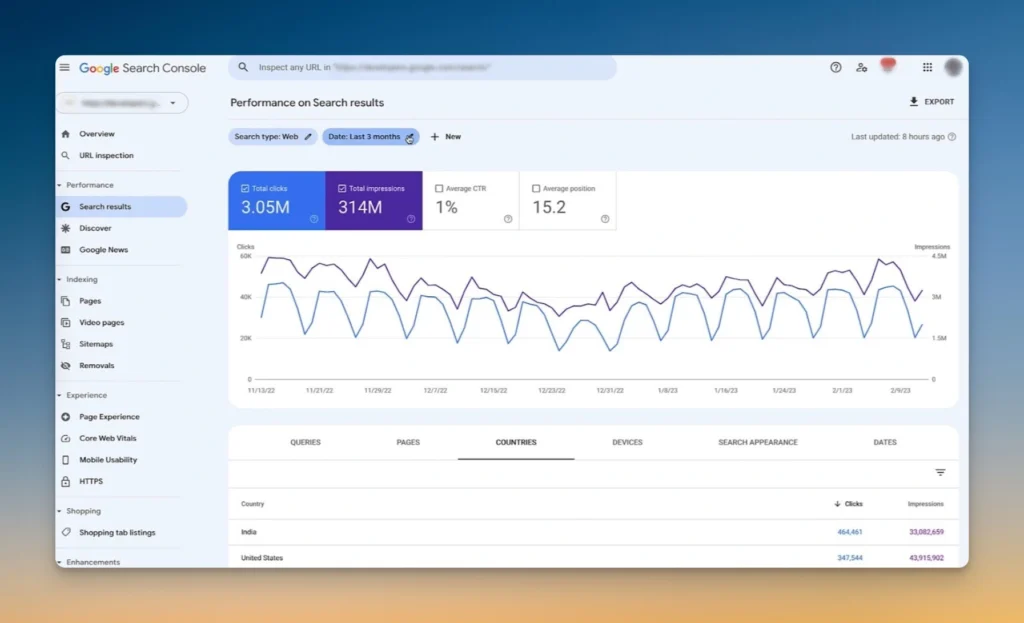Open the HTTPS report icon

pyautogui.click(x=68, y=481)
